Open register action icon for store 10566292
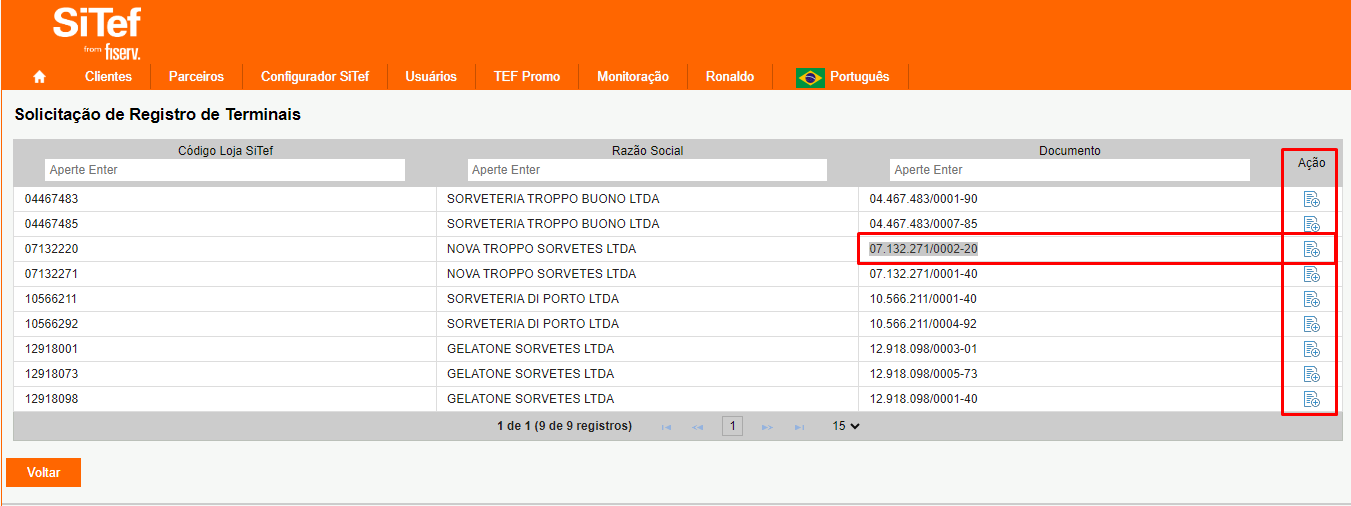 1311,324
